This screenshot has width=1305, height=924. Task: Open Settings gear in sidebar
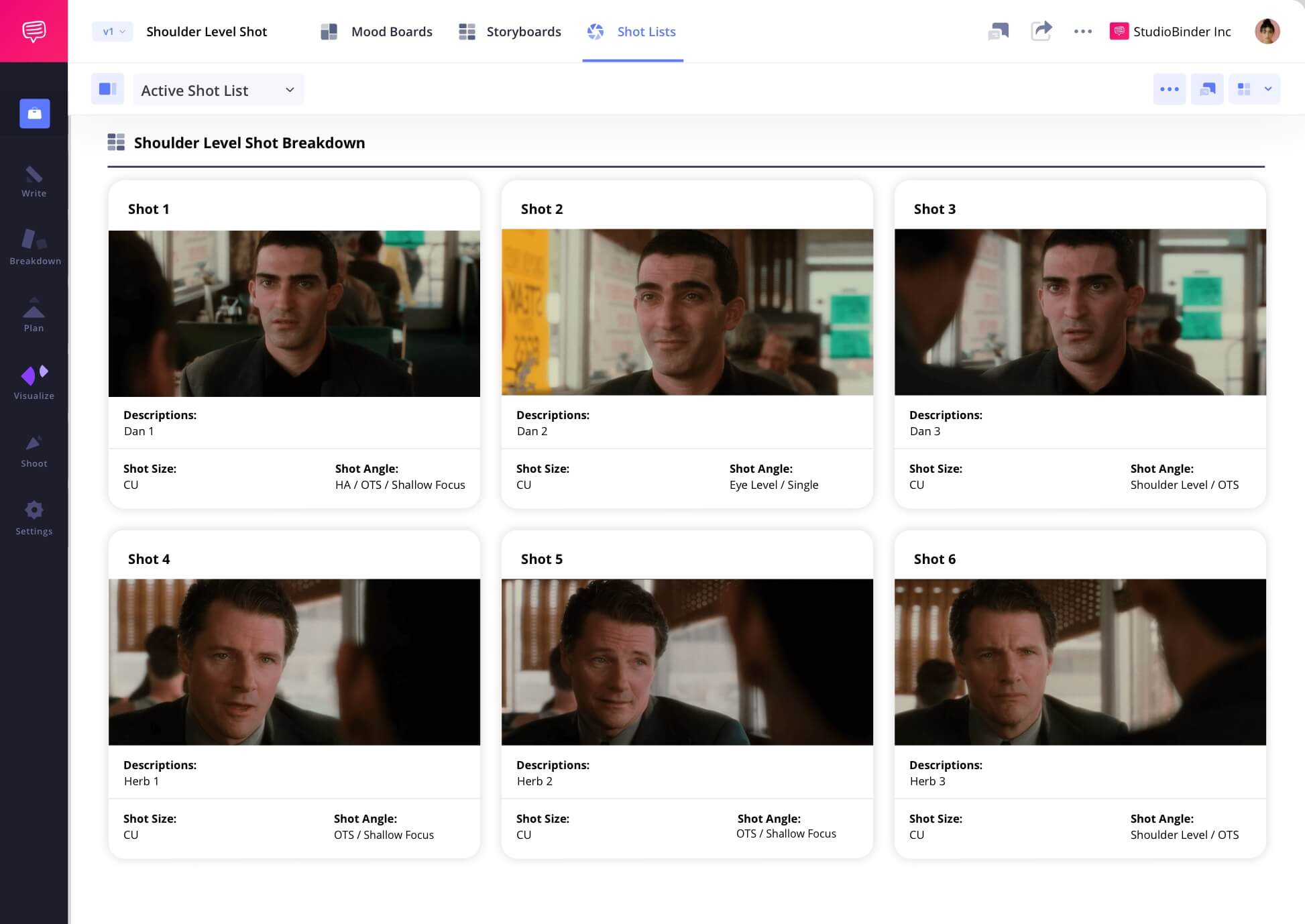34,518
